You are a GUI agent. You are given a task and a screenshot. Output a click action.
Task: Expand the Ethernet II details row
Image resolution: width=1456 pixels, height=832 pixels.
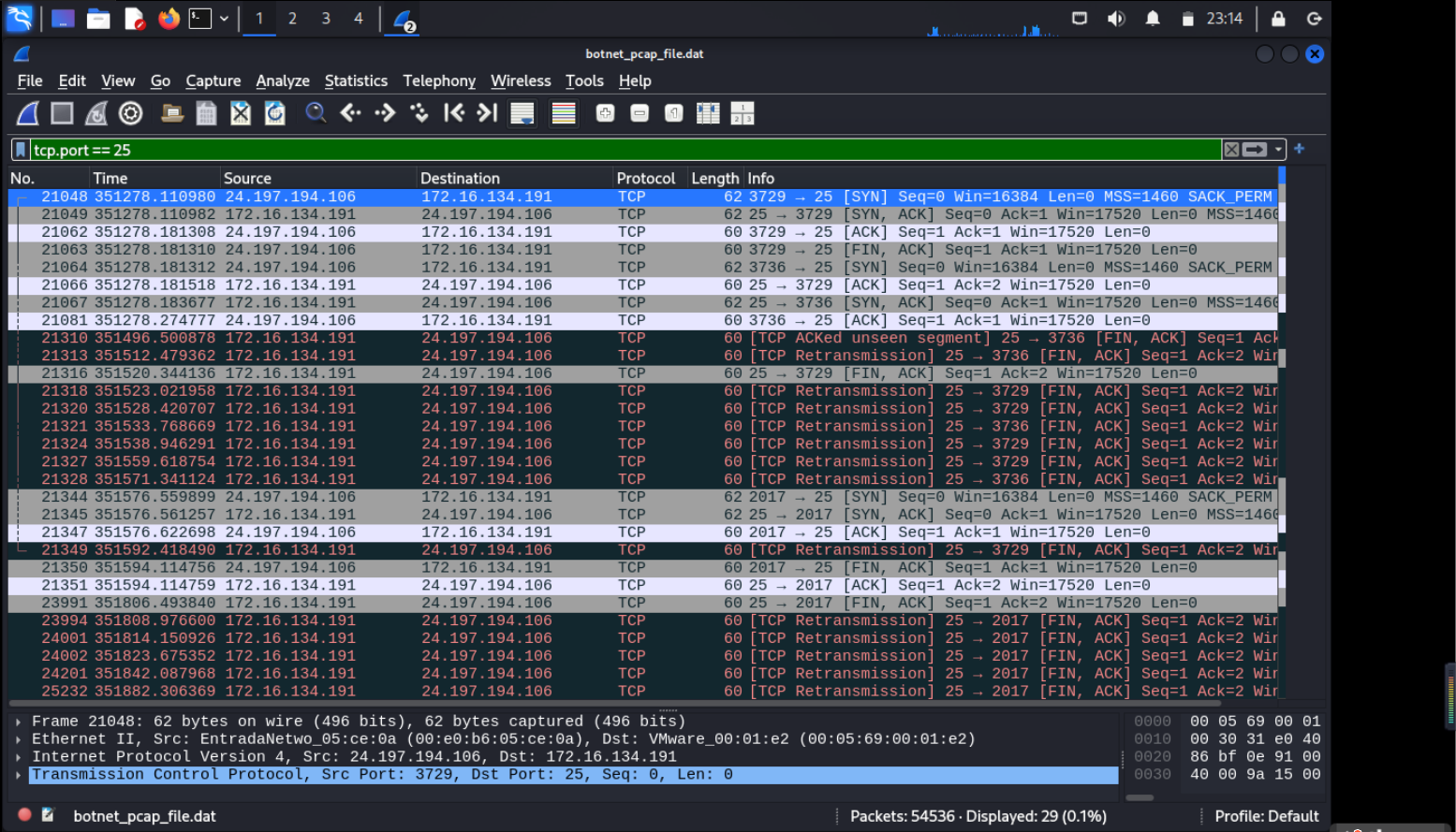(18, 739)
